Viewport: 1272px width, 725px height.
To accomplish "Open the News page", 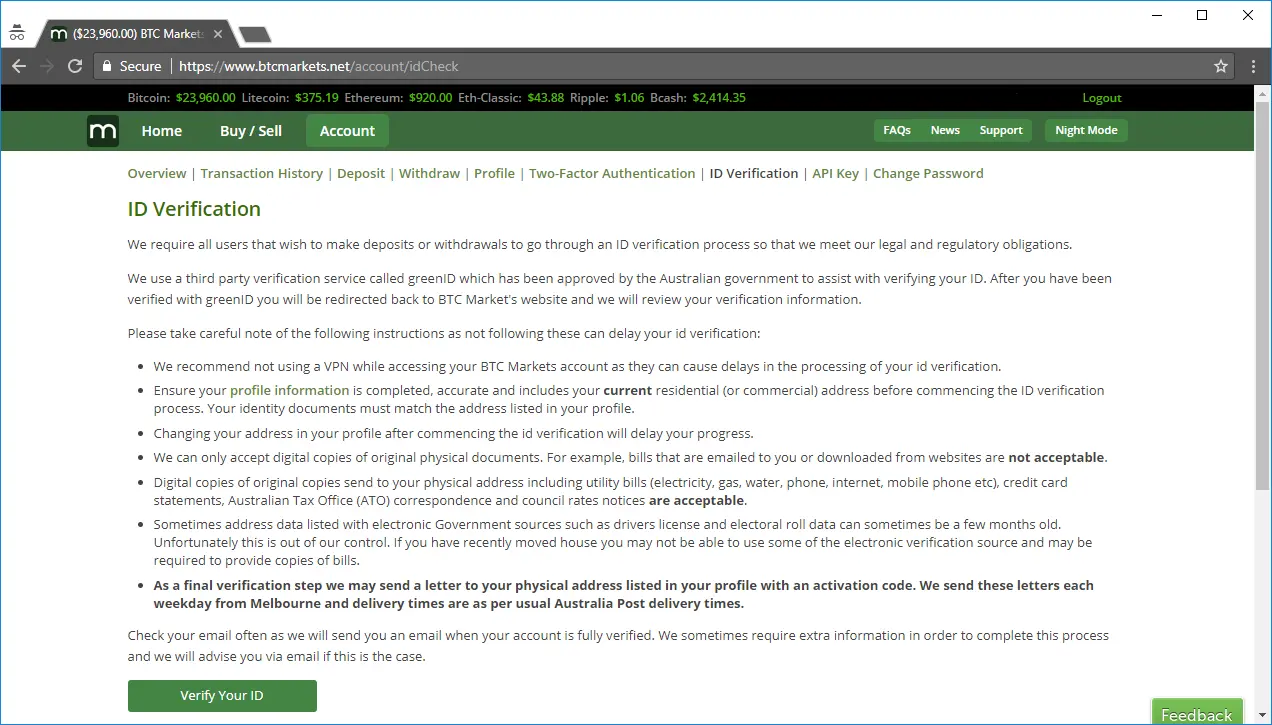I will [x=945, y=130].
